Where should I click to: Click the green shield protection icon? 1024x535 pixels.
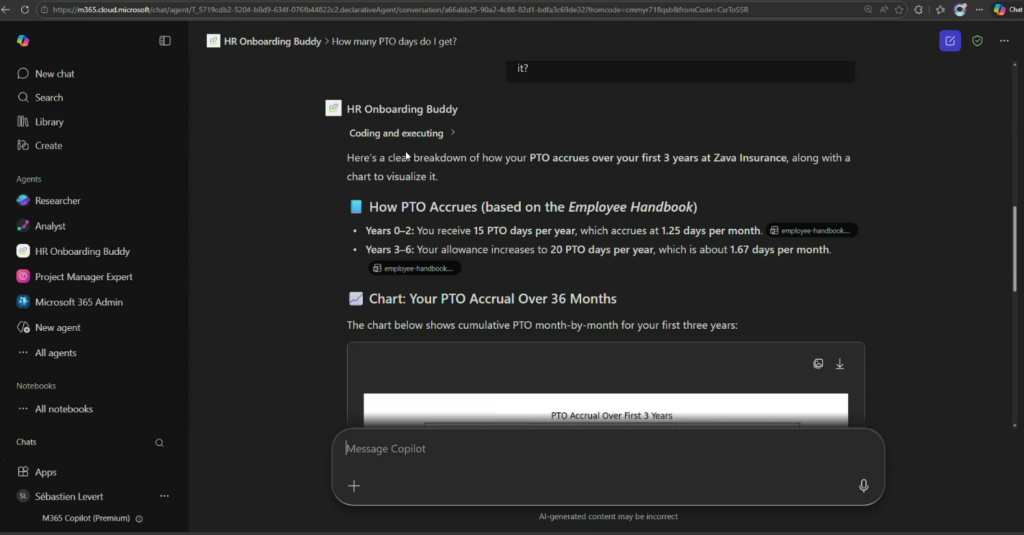(977, 41)
